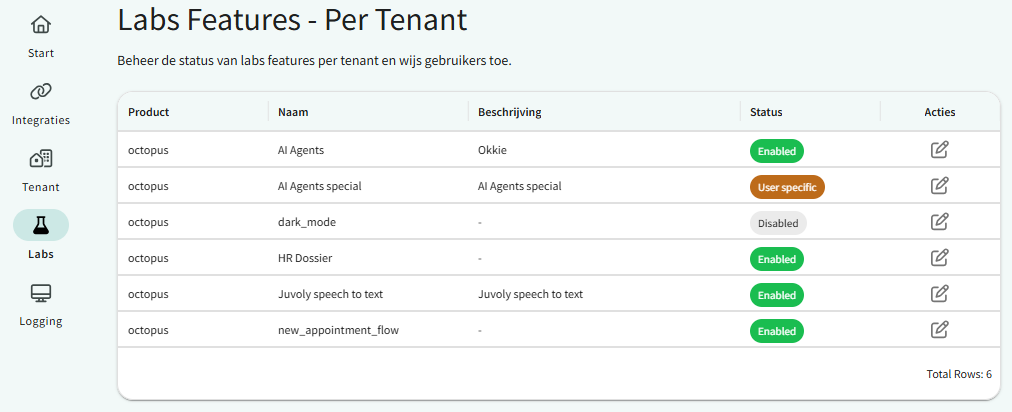Open the Start home icon
1012x412 pixels.
point(41,25)
